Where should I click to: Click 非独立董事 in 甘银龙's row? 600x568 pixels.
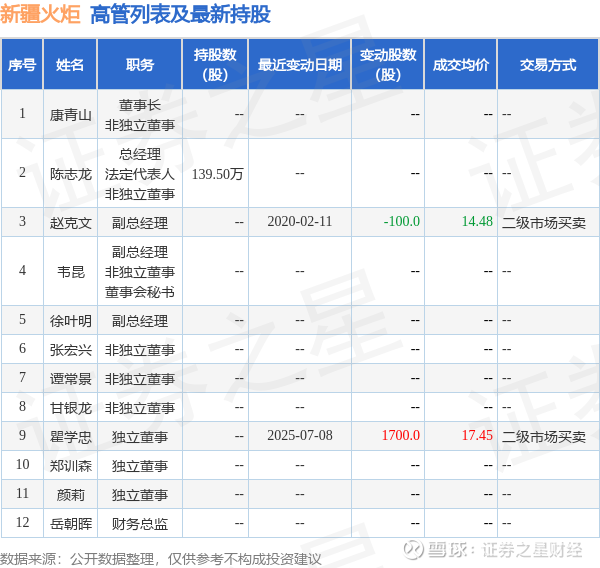pyautogui.click(x=140, y=408)
